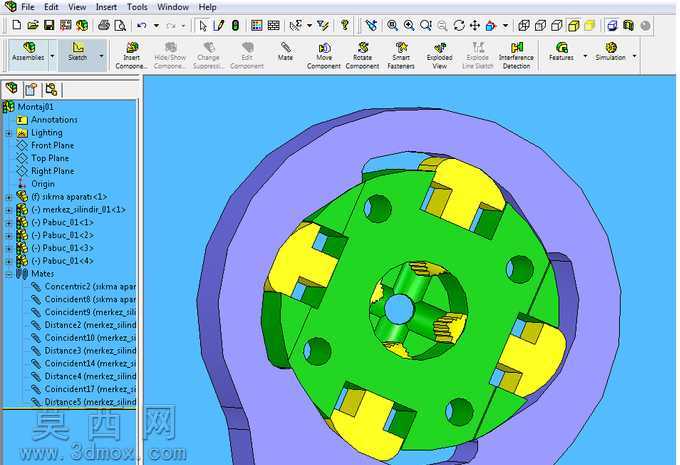Open the Window menu
The width and height of the screenshot is (680, 465).
(173, 7)
